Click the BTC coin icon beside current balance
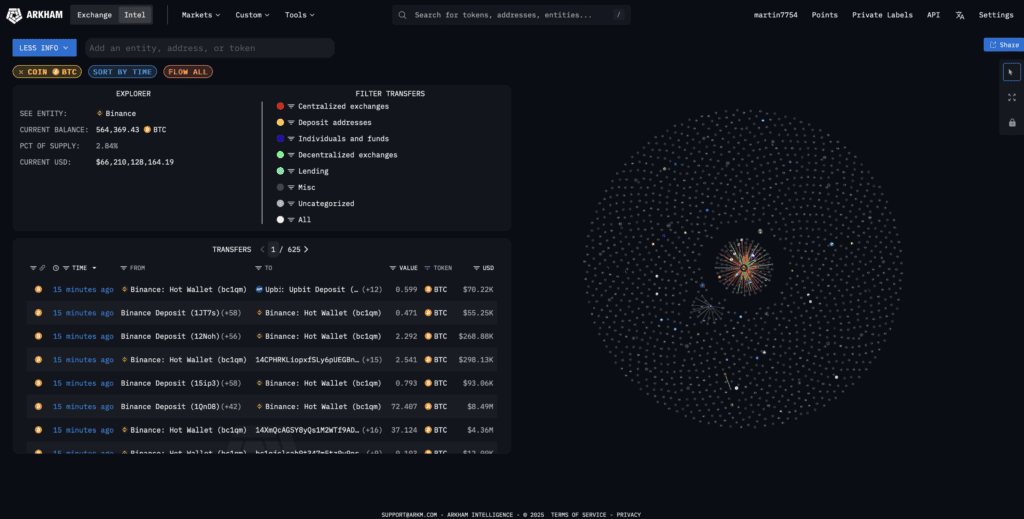The image size is (1024, 519). click(x=147, y=130)
